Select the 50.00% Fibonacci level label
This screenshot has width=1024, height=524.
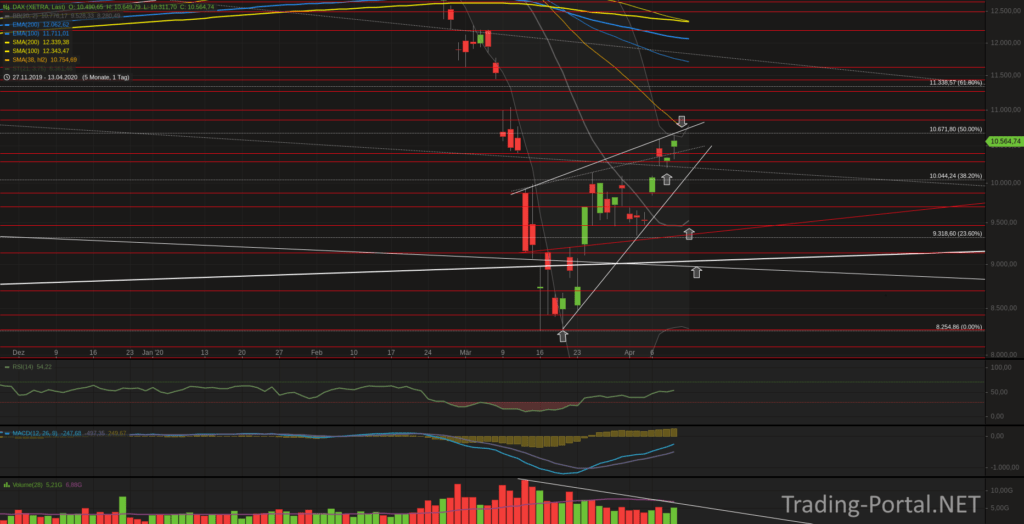[955, 129]
